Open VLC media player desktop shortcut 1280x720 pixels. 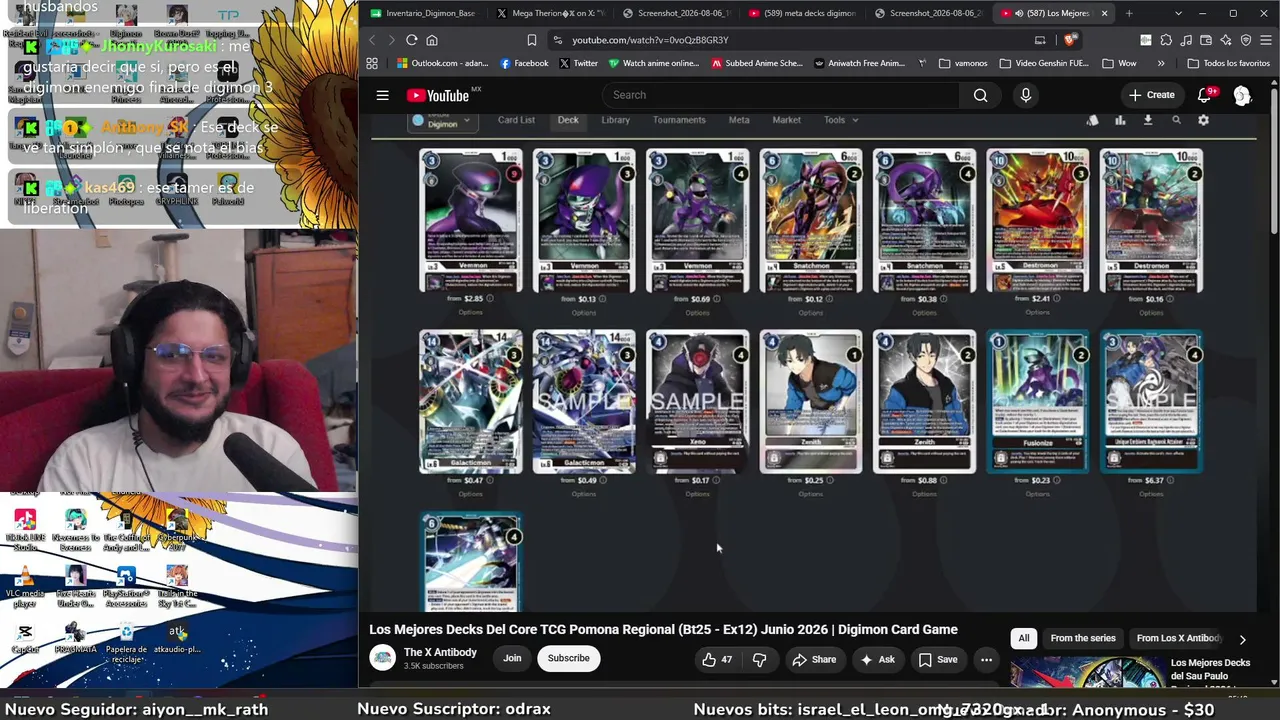(x=25, y=586)
